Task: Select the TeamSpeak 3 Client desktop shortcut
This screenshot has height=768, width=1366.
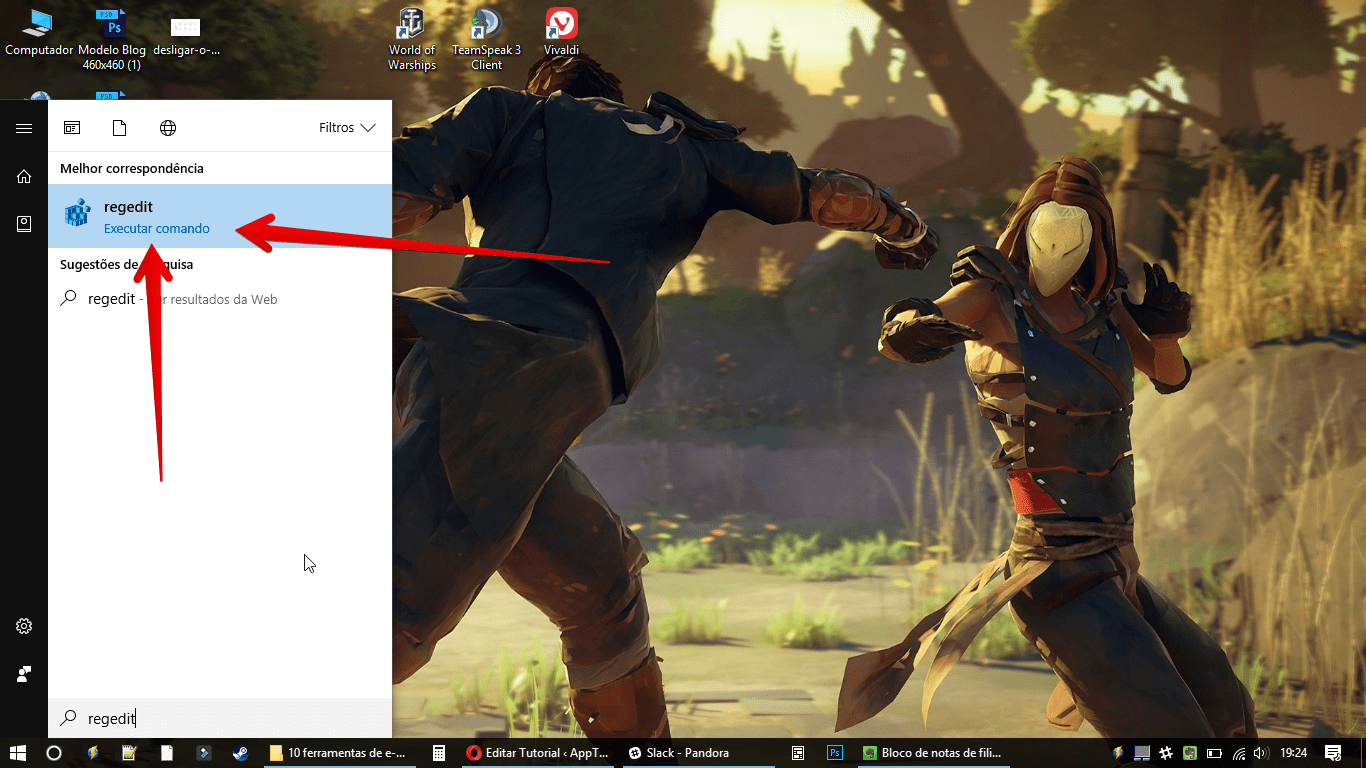Action: pyautogui.click(x=487, y=40)
